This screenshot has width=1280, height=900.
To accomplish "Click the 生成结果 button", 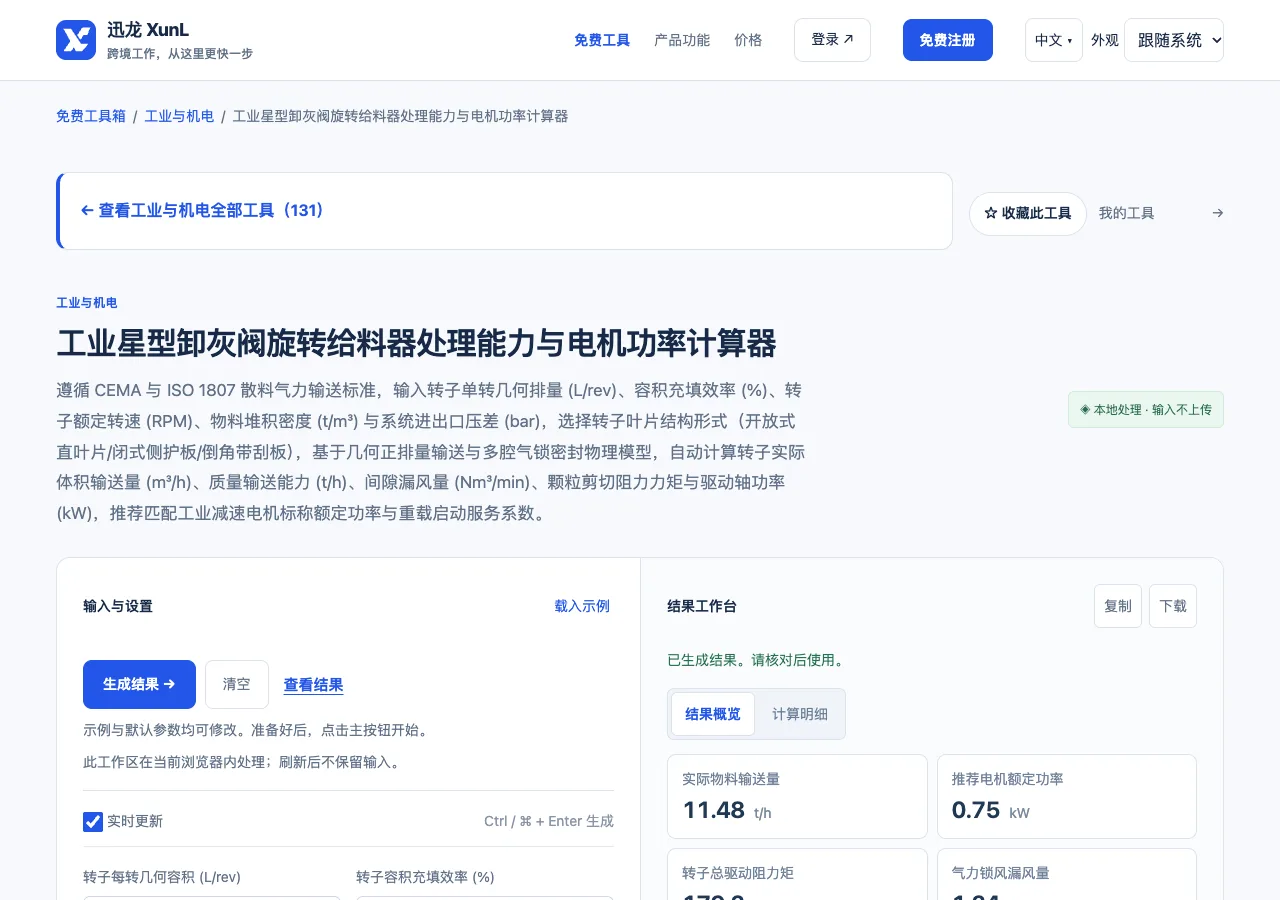I will tap(139, 684).
